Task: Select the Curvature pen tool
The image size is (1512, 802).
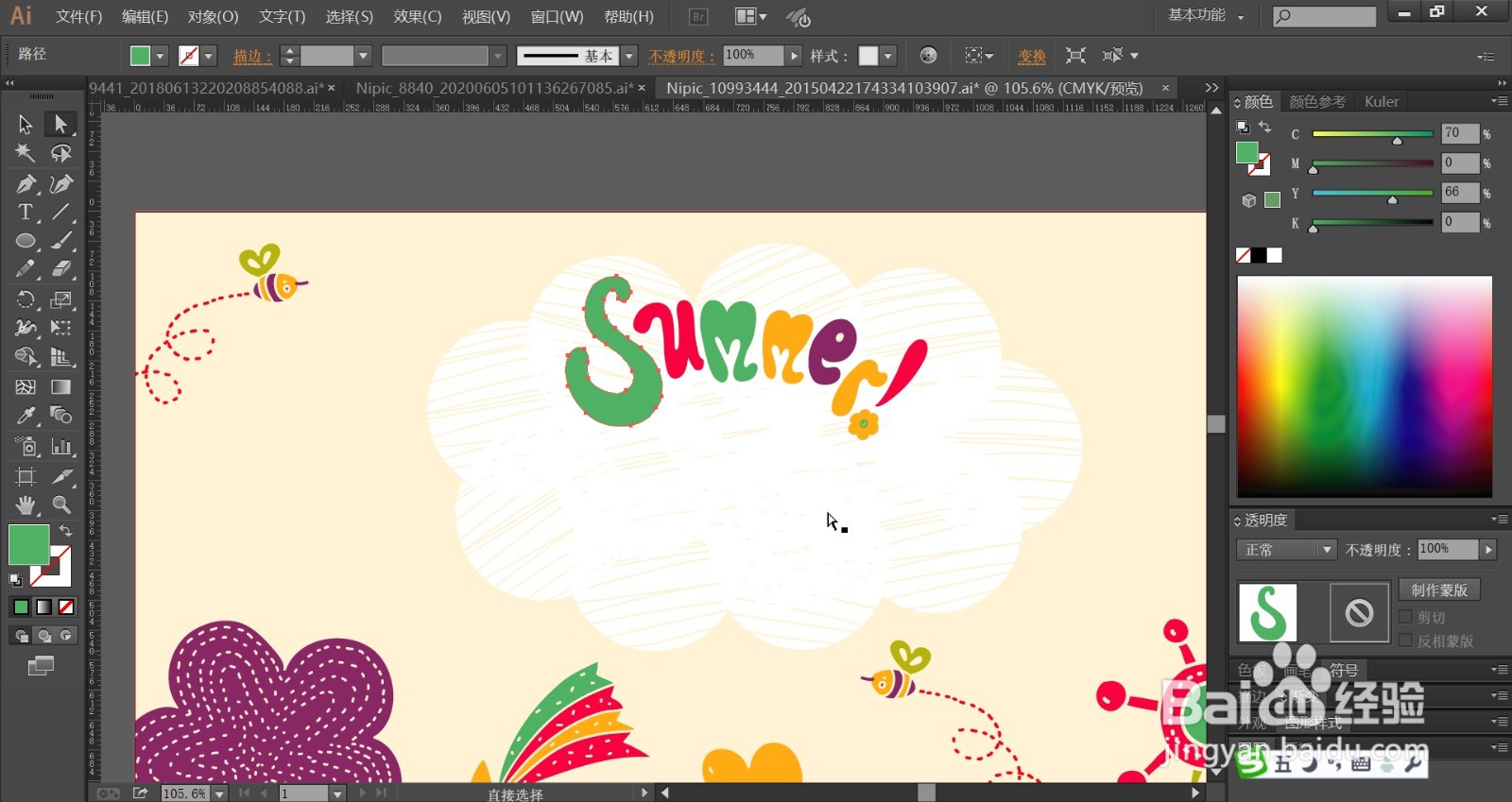Action: tap(61, 183)
